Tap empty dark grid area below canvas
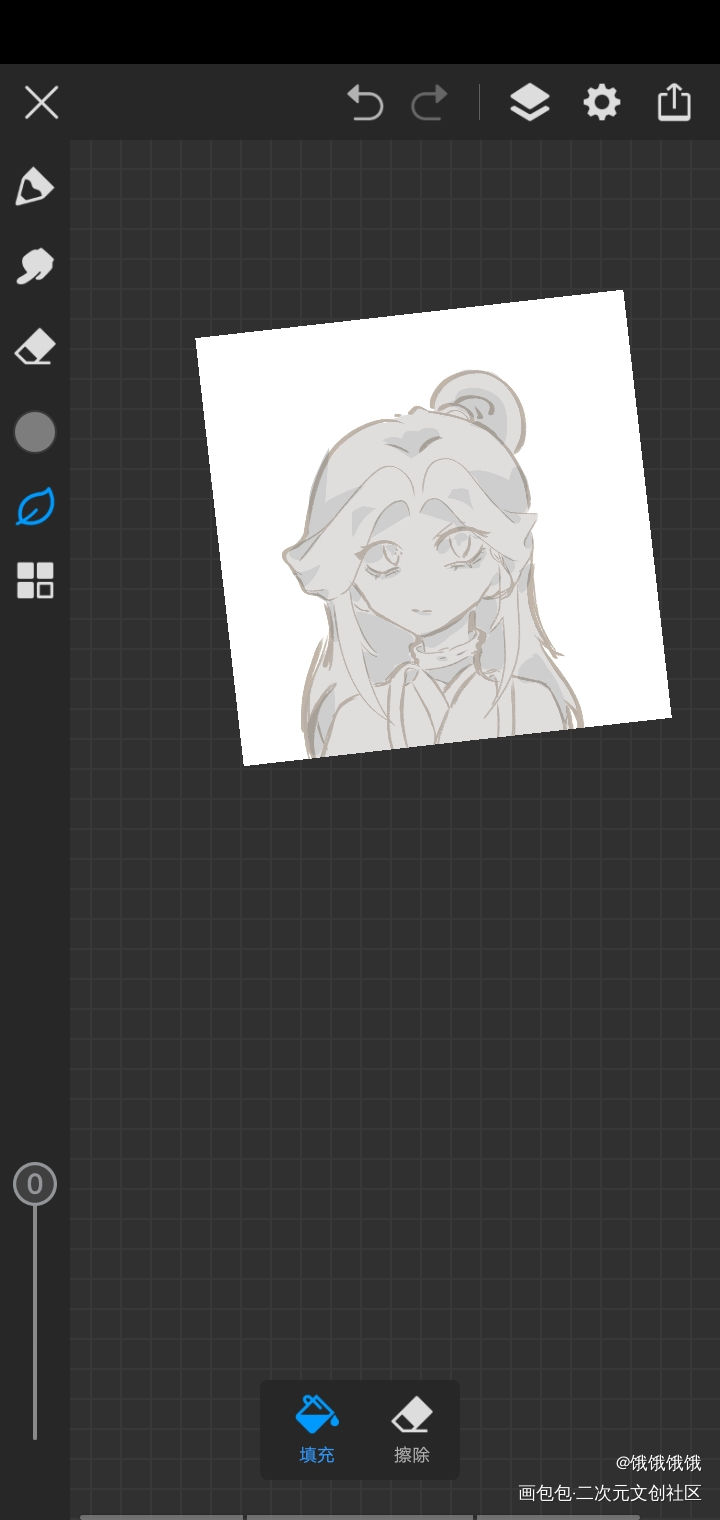 coord(400,1000)
